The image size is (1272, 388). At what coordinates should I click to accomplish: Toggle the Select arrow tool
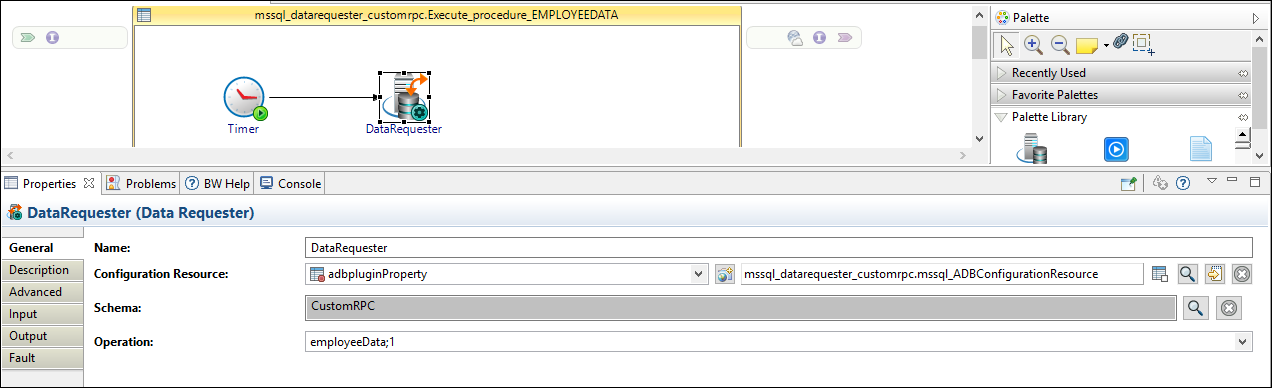point(1007,44)
